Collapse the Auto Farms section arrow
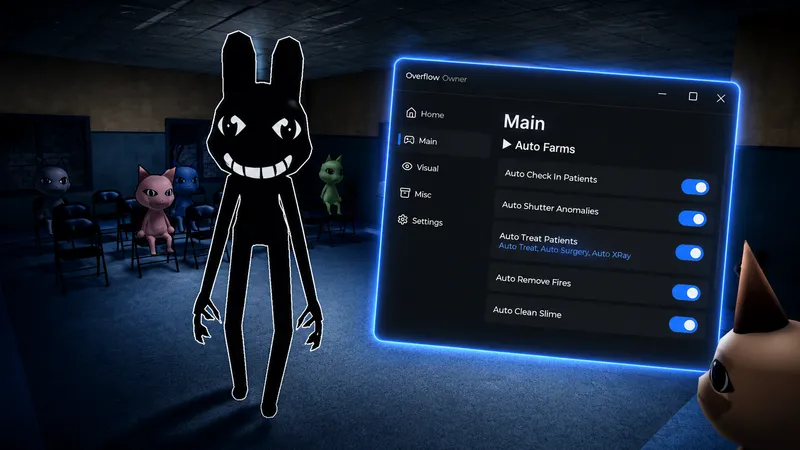Screen dimensions: 800x450 tap(507, 144)
